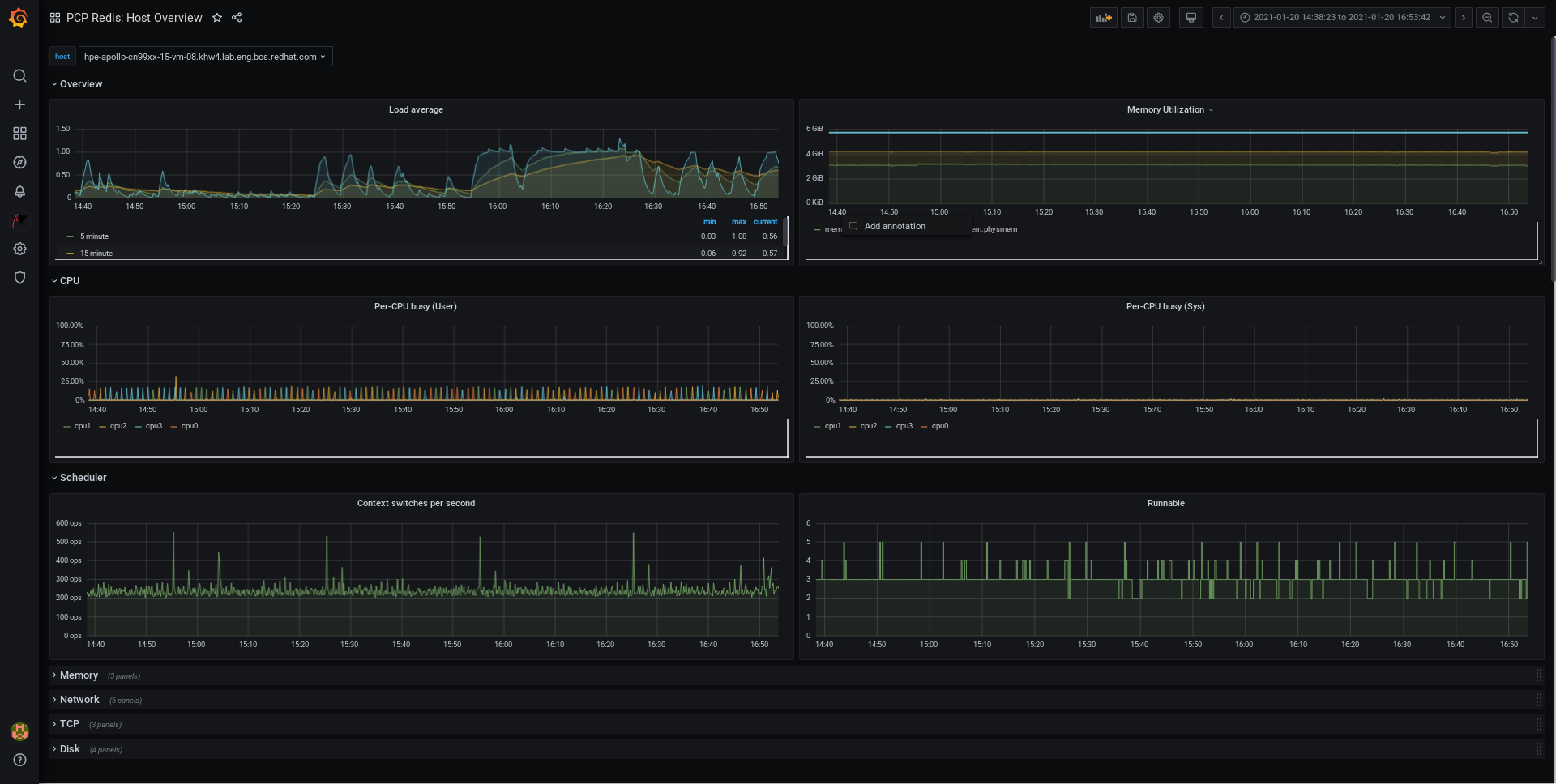Screen dimensions: 1556x784
Task: Save the dashboard with disk icon
Action: (x=1132, y=18)
